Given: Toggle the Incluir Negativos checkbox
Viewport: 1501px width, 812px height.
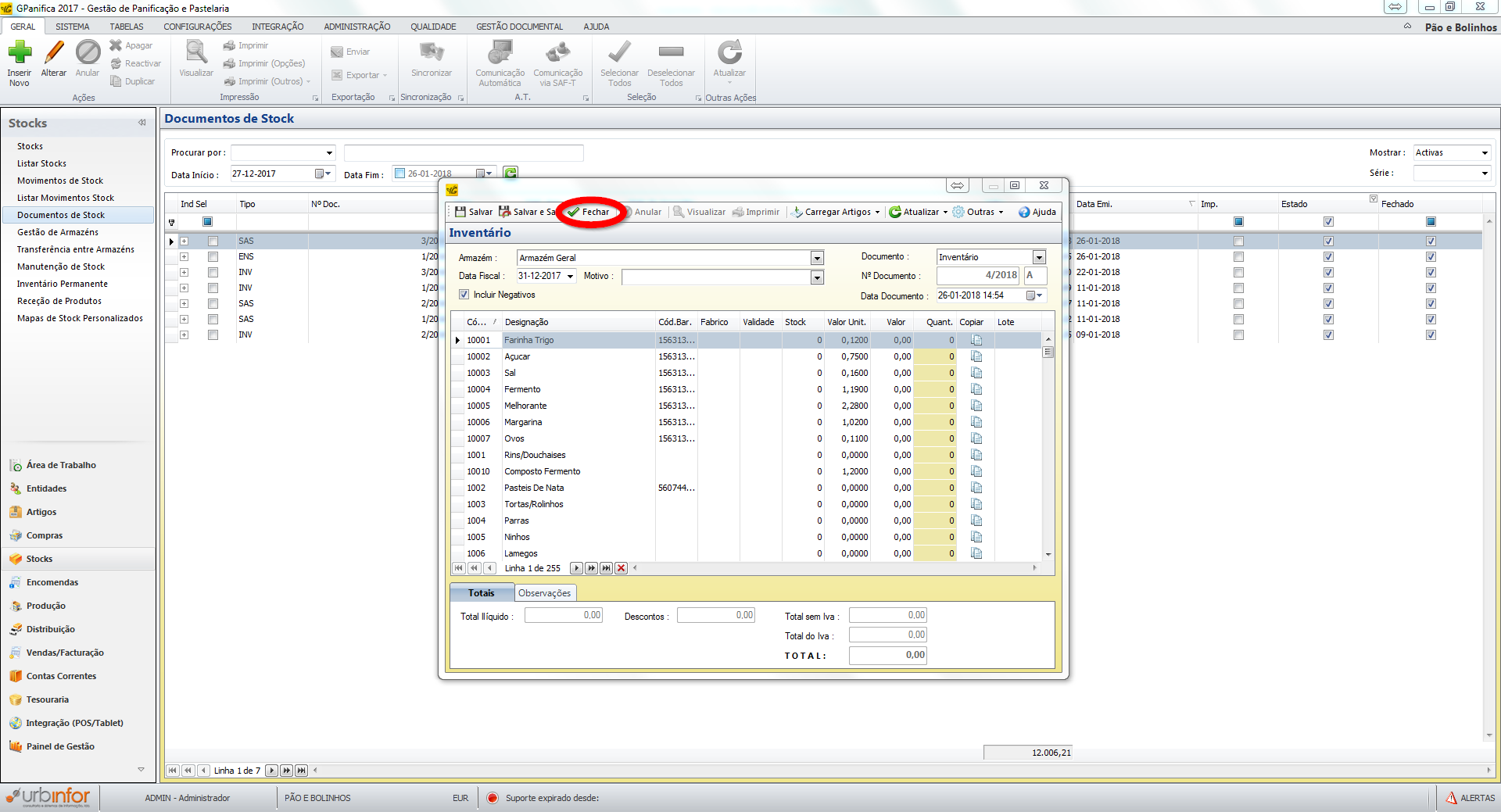Looking at the screenshot, I should (464, 295).
